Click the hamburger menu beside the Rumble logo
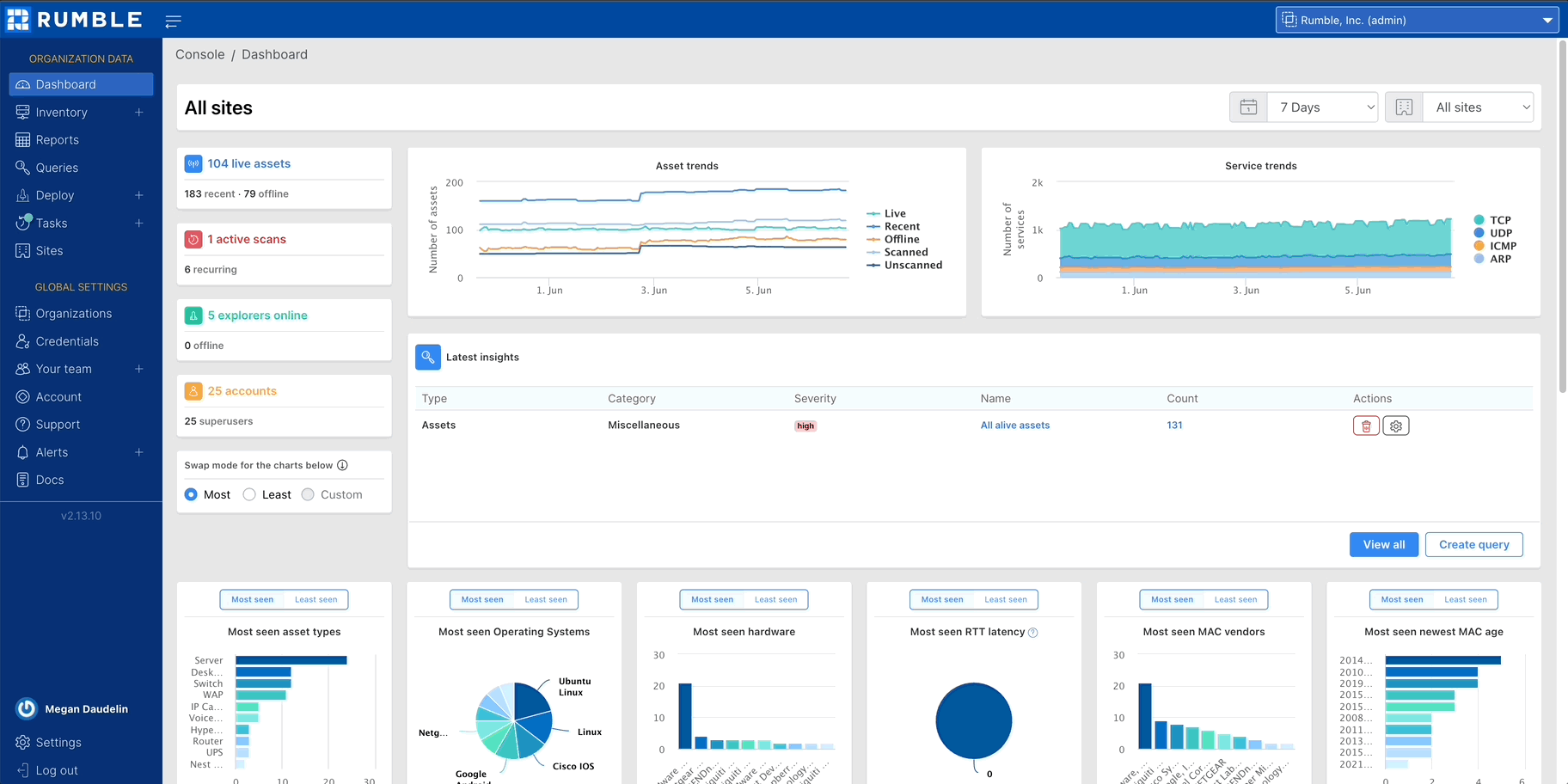Viewport: 1568px width, 784px height. click(173, 21)
